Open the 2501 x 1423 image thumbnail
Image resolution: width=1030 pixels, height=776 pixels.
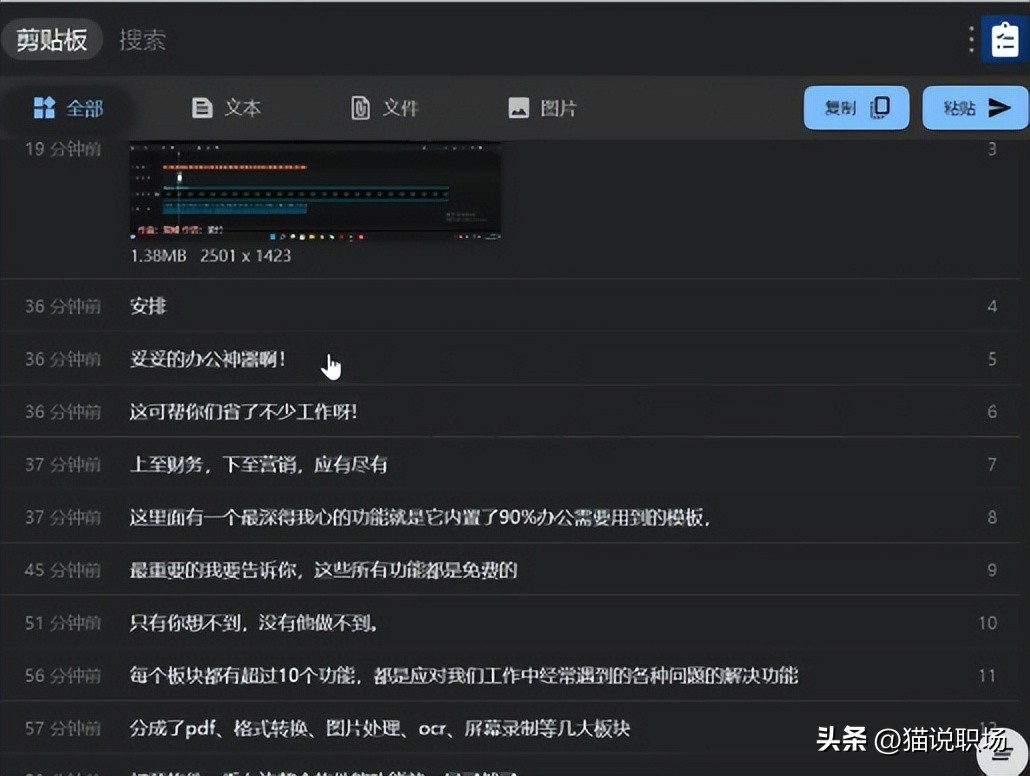tap(314, 190)
